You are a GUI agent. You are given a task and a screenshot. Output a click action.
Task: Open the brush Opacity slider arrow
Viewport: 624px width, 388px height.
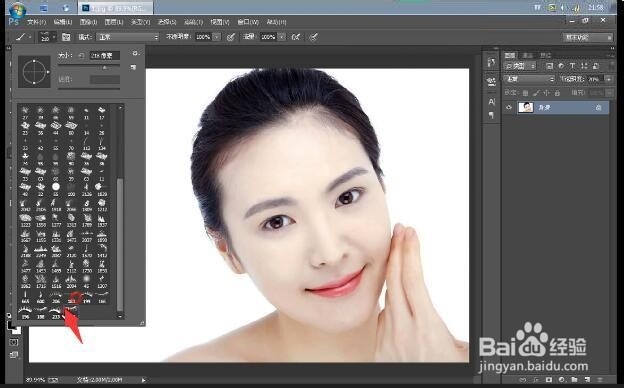(216, 37)
